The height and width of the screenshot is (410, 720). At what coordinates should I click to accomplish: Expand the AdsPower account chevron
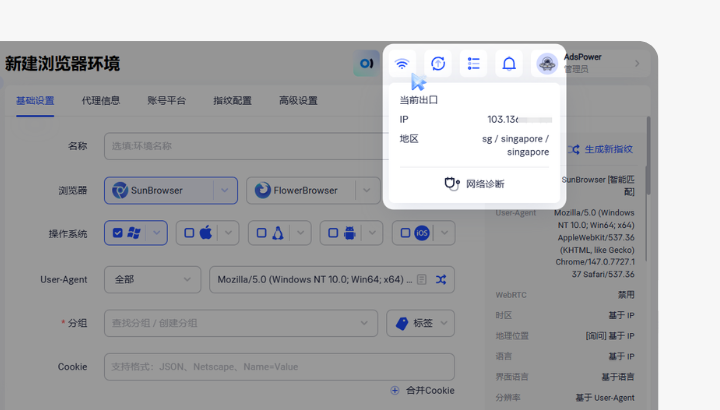637,63
